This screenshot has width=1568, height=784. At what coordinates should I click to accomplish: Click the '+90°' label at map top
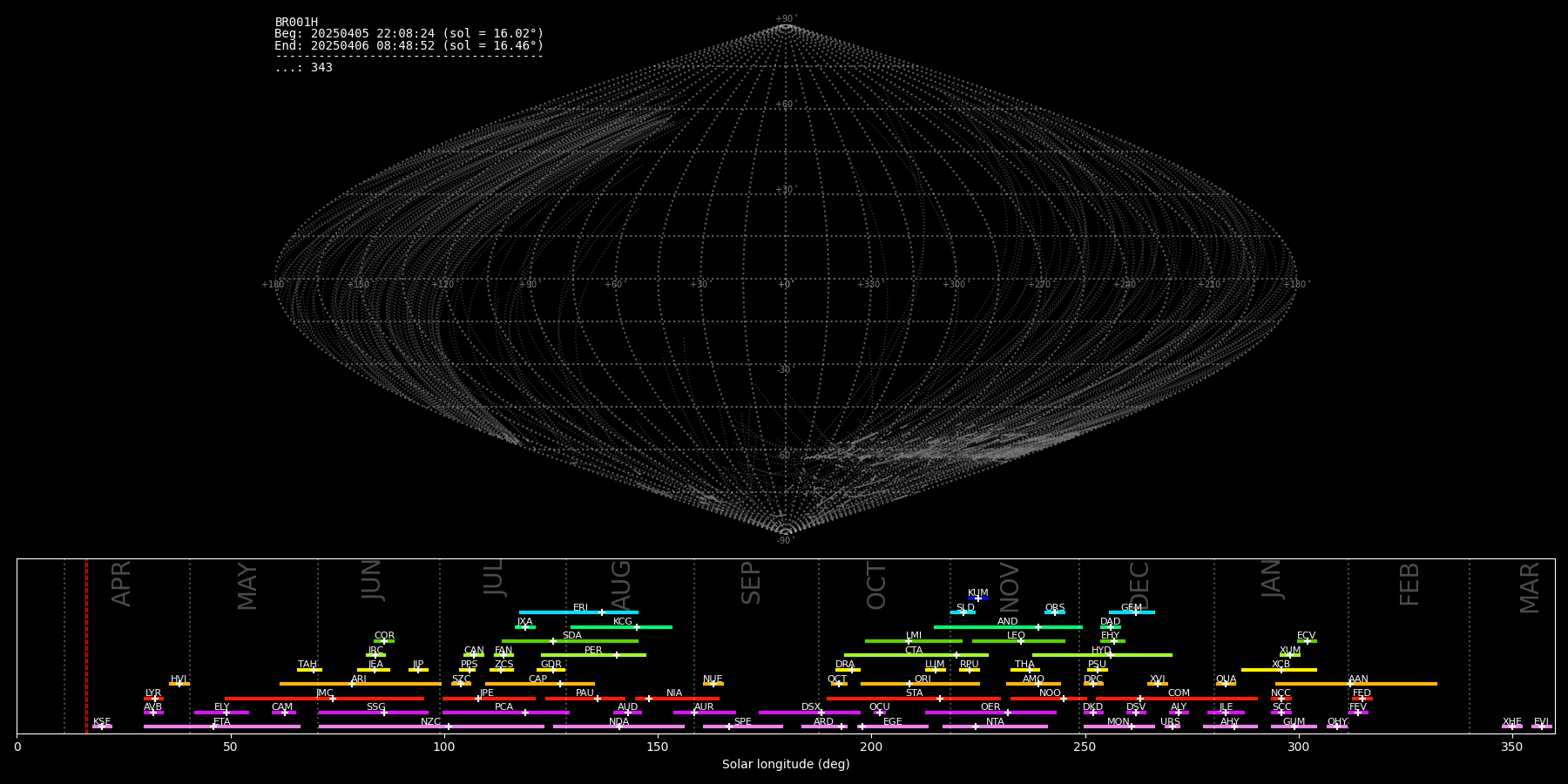coord(786,19)
